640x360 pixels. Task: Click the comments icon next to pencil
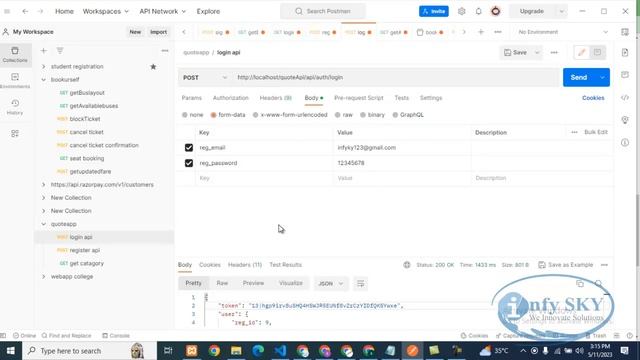pyautogui.click(x=597, y=52)
